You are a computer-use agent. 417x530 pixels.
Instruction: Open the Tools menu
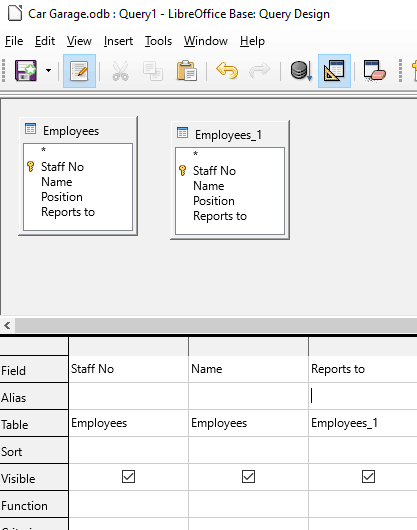[158, 41]
